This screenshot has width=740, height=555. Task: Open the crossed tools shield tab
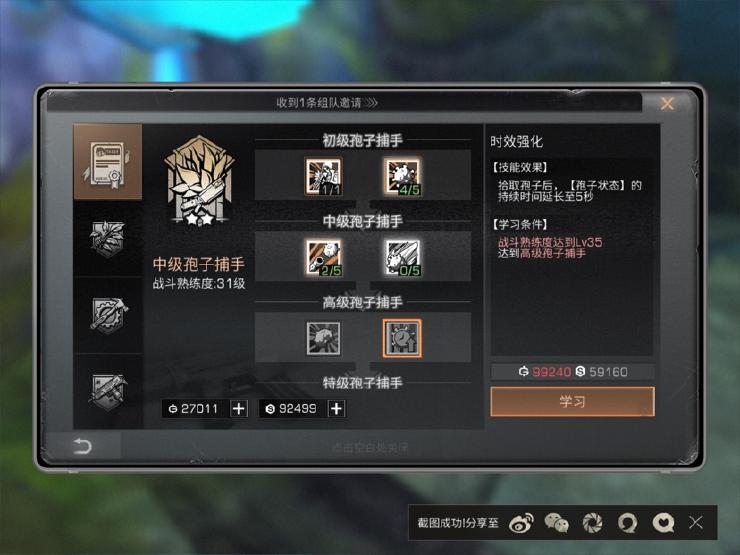coord(108,392)
